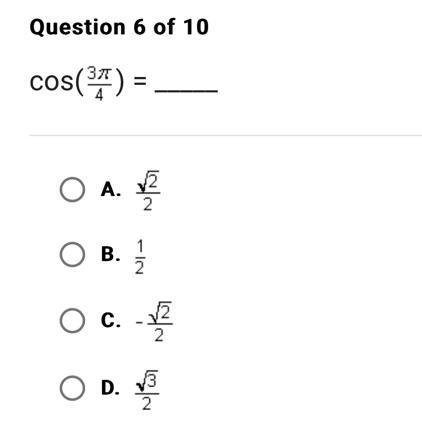Pick the option D radio button

pyautogui.click(x=72, y=388)
